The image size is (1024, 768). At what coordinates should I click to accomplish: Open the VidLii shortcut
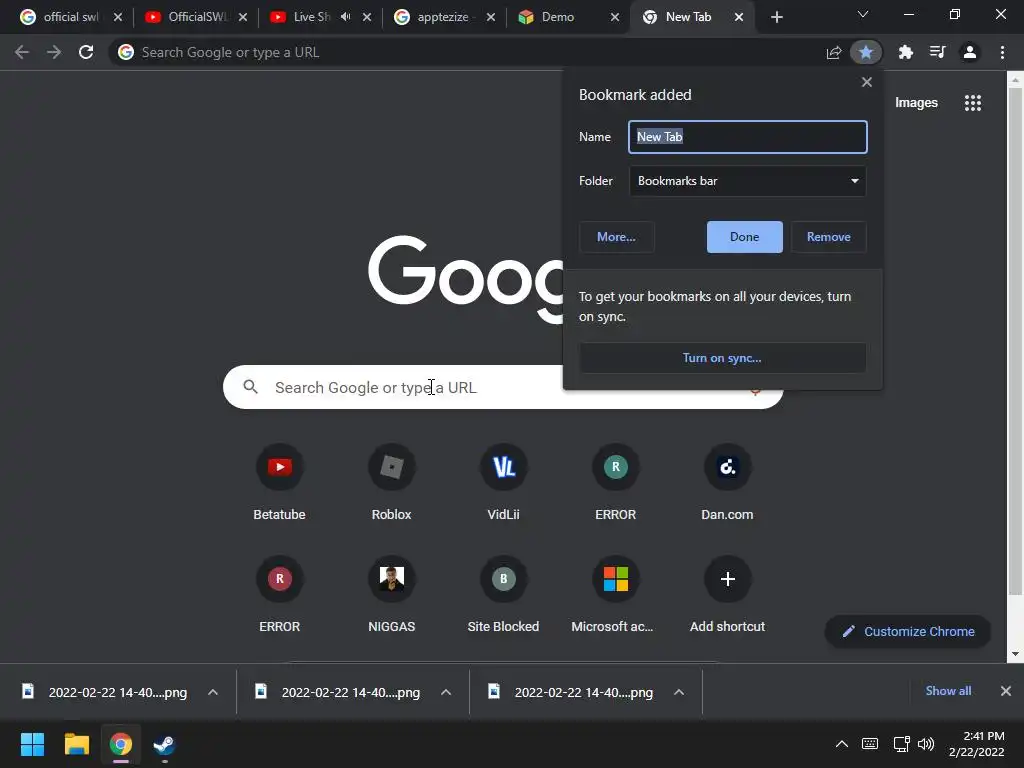tap(504, 482)
